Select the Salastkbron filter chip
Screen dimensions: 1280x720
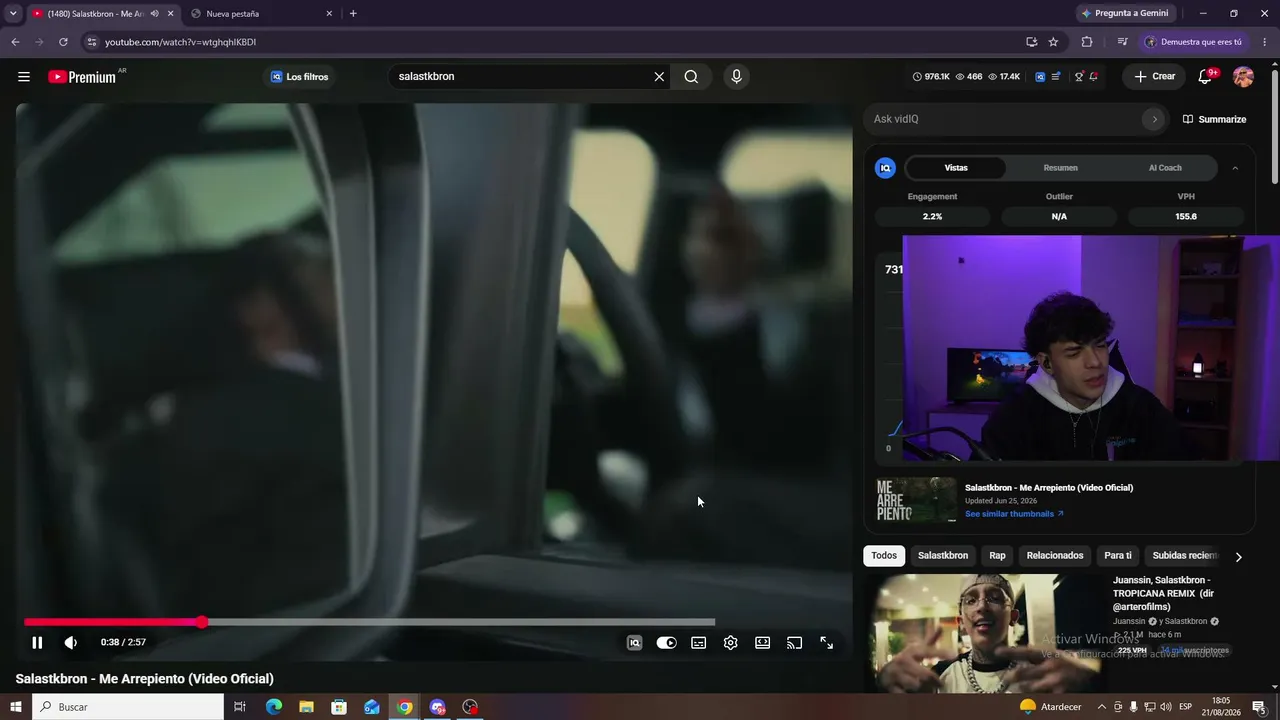click(943, 556)
